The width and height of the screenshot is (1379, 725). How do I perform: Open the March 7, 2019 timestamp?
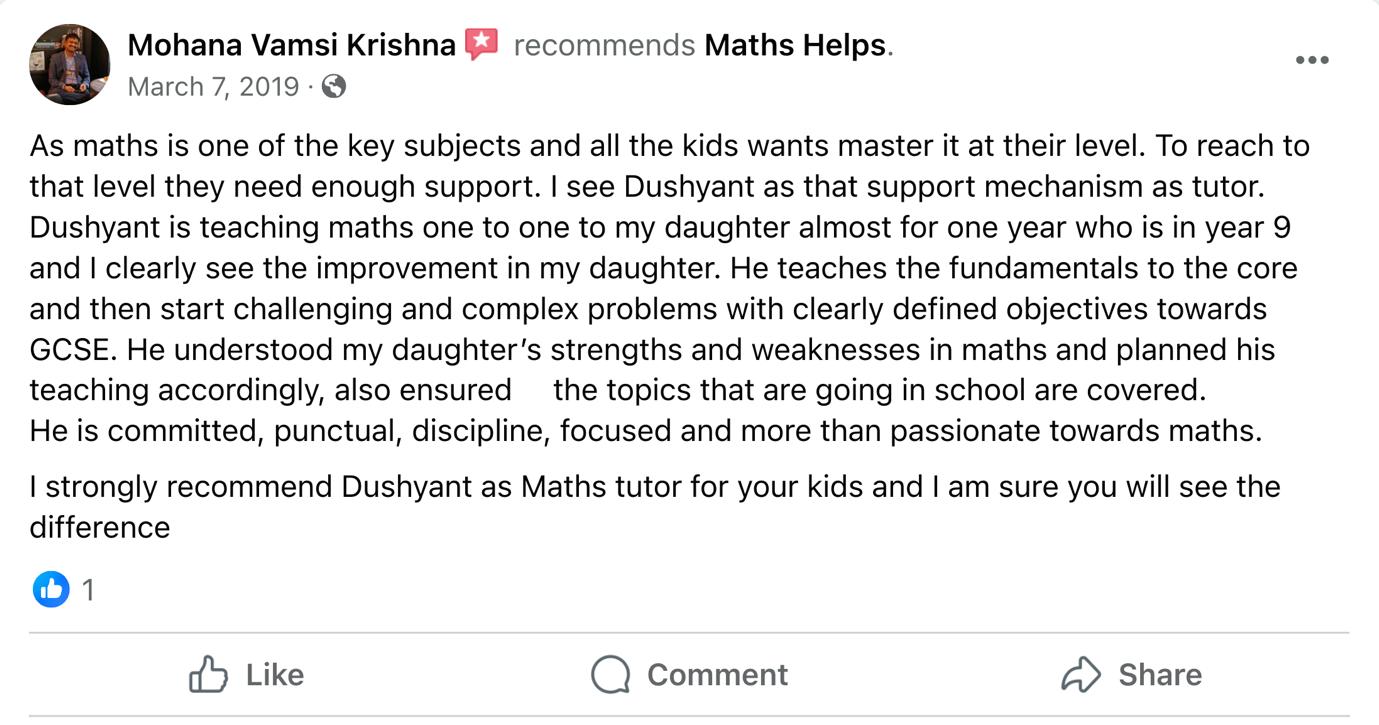click(213, 87)
